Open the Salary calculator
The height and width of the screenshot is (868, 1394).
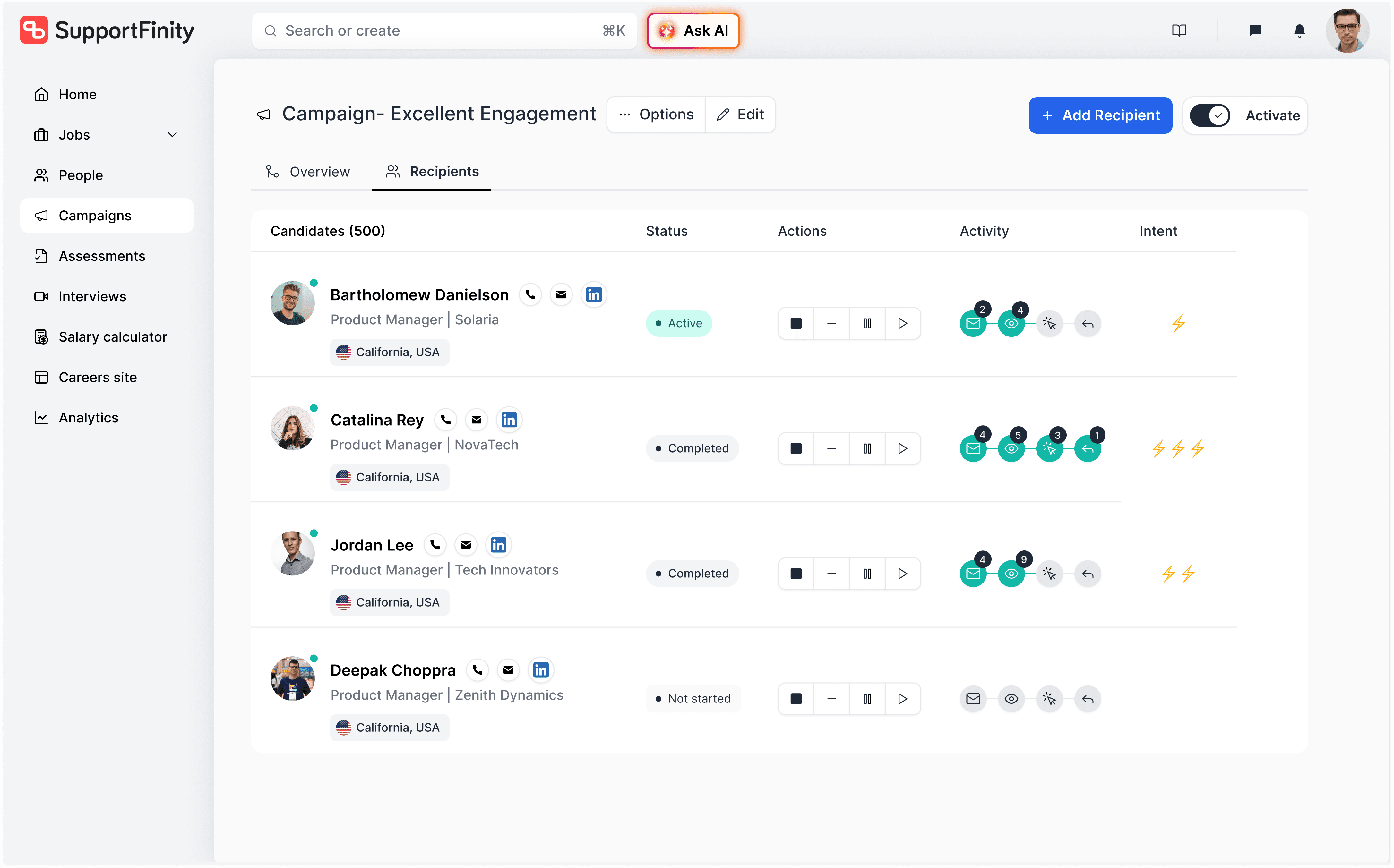[113, 337]
